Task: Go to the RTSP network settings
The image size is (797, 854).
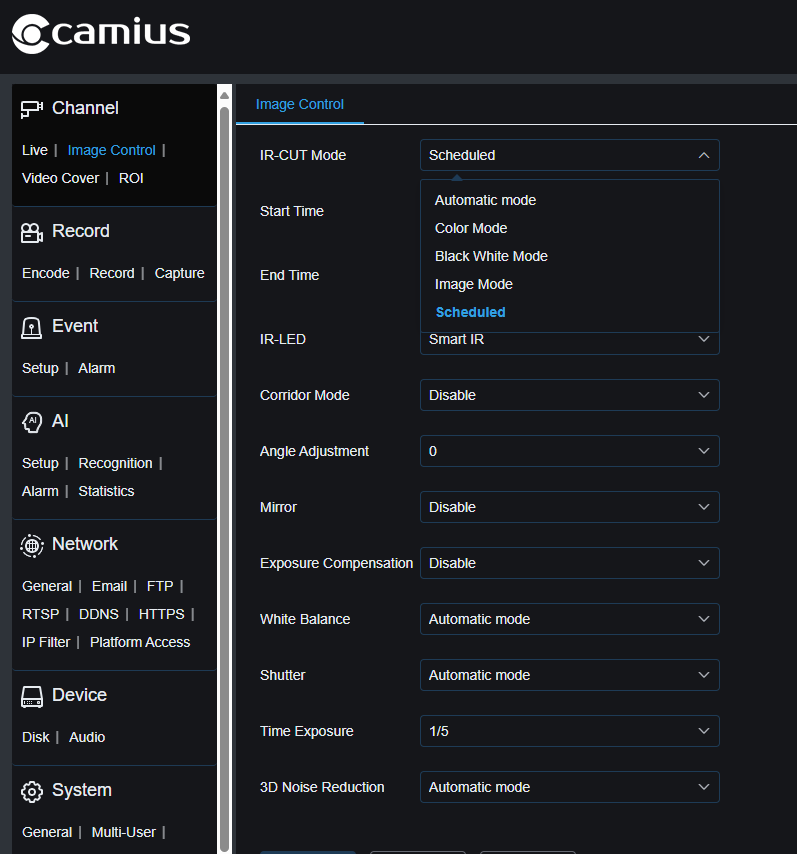Action: [x=41, y=614]
